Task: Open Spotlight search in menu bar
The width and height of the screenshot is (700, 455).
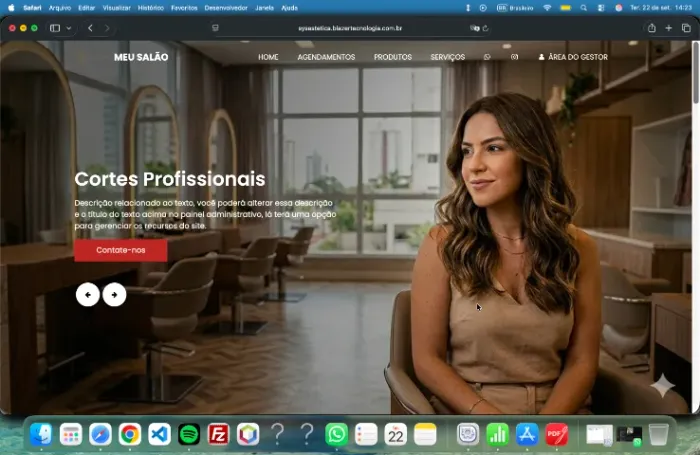Action: point(583,8)
